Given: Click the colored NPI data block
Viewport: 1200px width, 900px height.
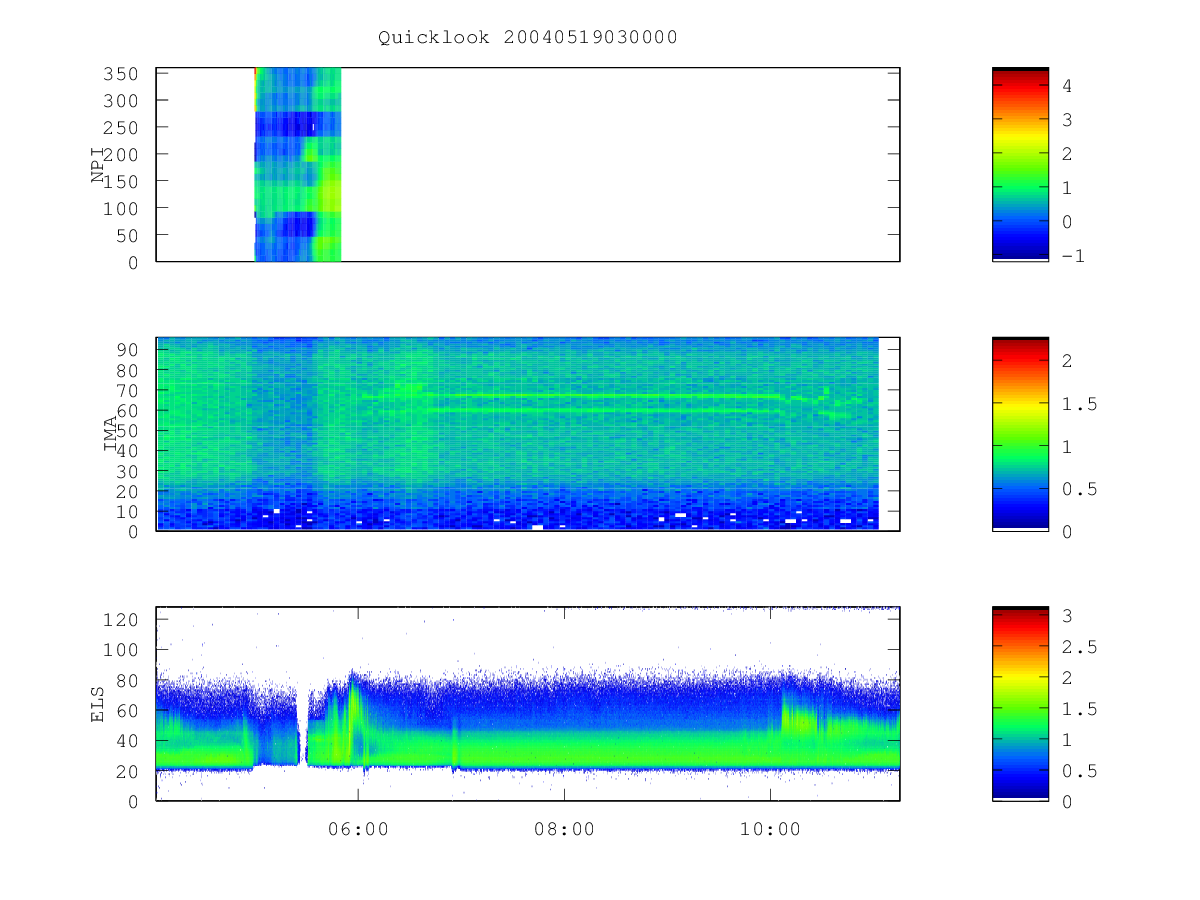Looking at the screenshot, I should tap(298, 165).
